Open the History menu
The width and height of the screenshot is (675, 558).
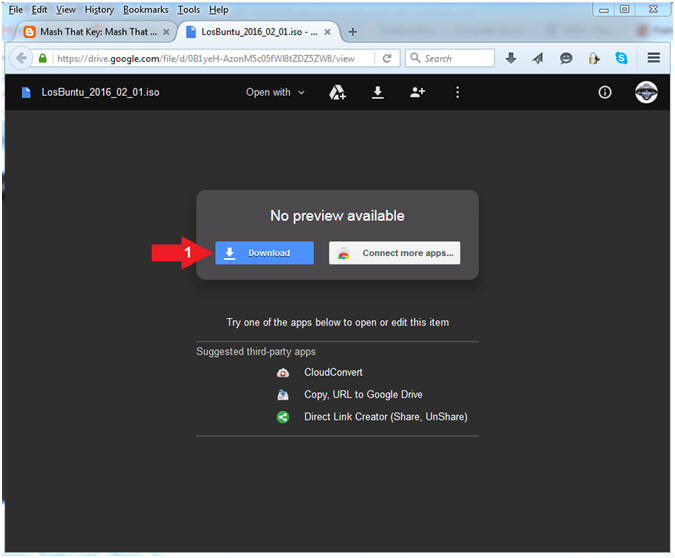click(99, 9)
